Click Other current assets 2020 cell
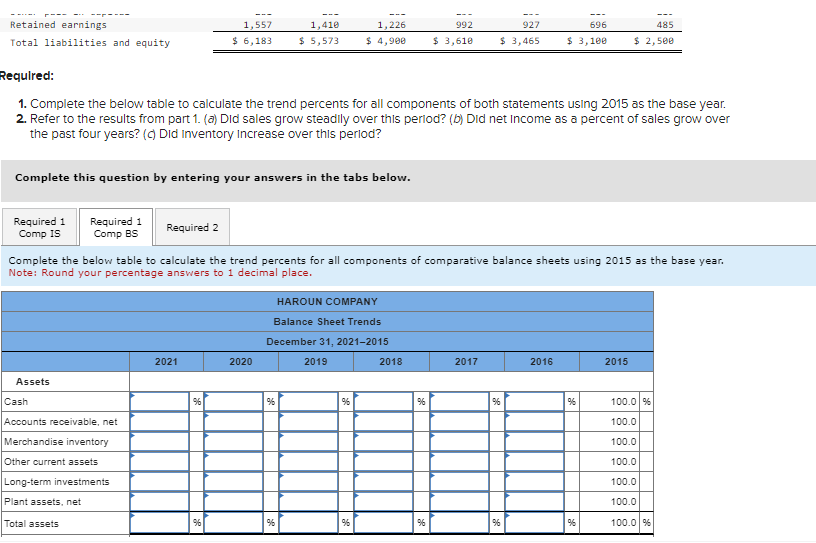This screenshot has width=816, height=543. (234, 462)
